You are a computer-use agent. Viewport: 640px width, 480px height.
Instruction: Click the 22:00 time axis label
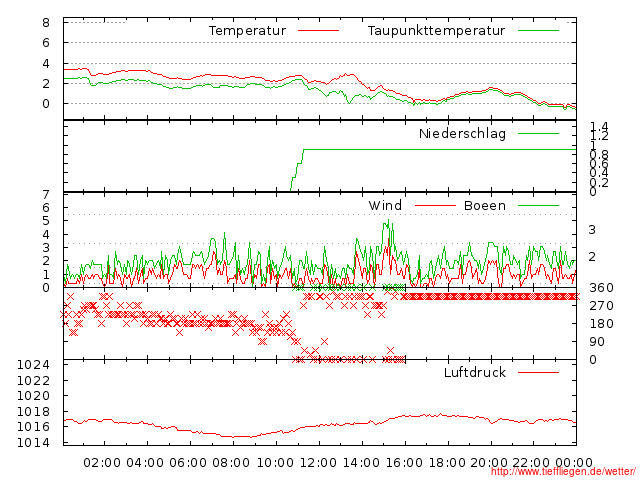tap(531, 462)
